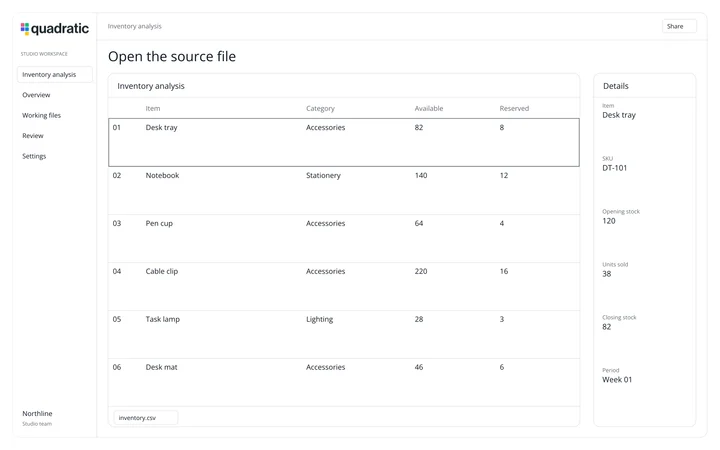Click the reserved value 12
720x450 pixels.
coord(504,175)
